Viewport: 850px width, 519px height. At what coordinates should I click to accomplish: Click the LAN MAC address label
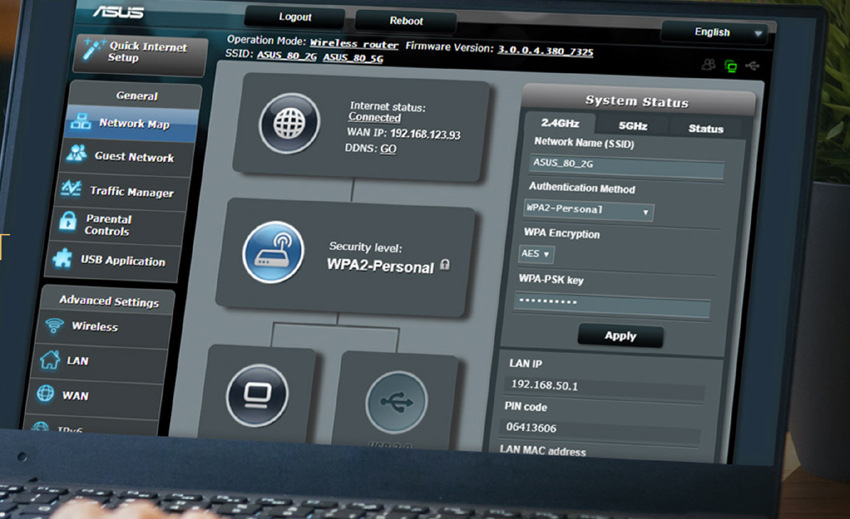(x=543, y=451)
